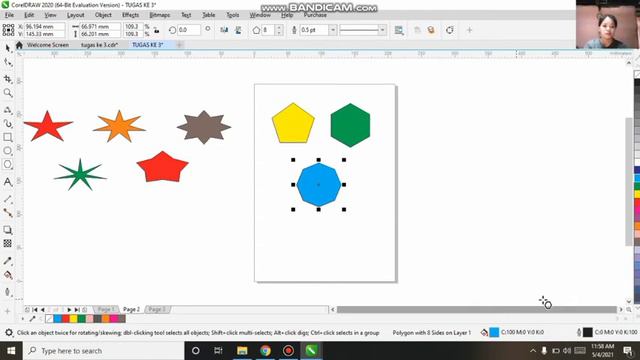Click the property bar quick customize plus

point(469,30)
